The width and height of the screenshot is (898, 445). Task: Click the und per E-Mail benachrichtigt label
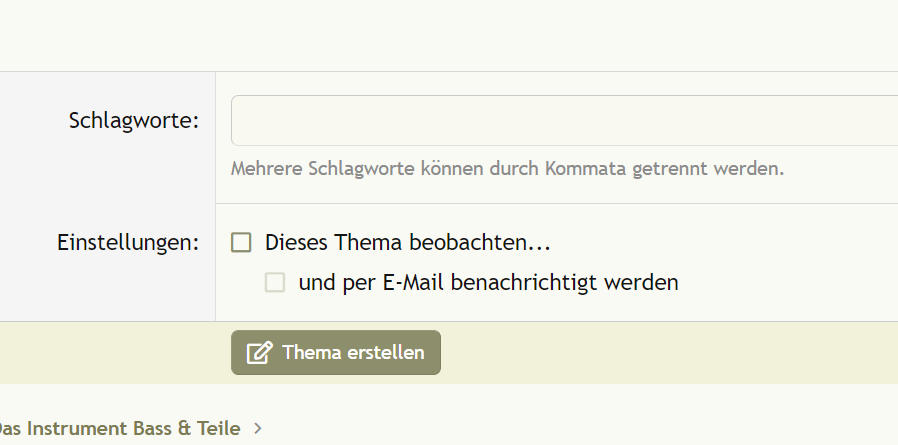click(488, 283)
